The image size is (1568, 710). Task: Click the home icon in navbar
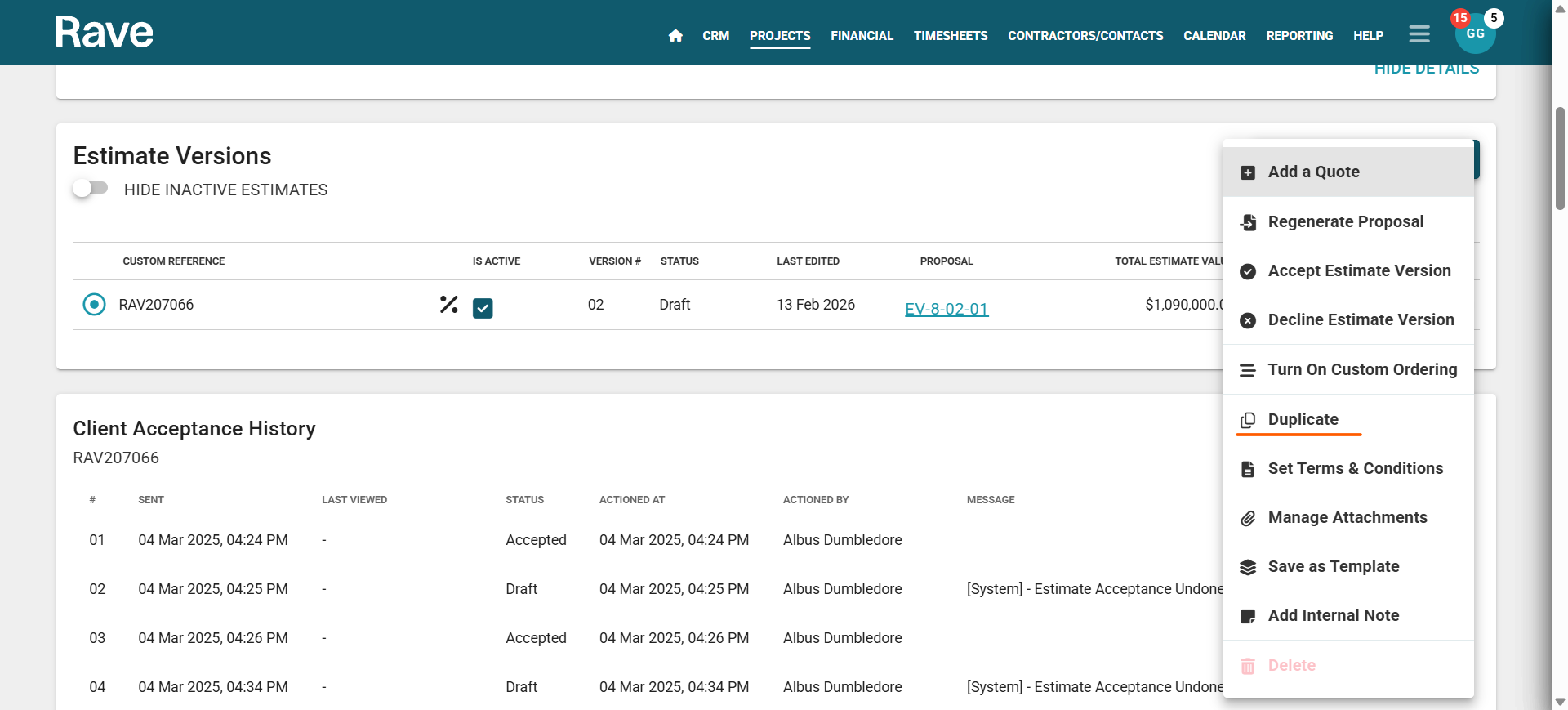[675, 36]
